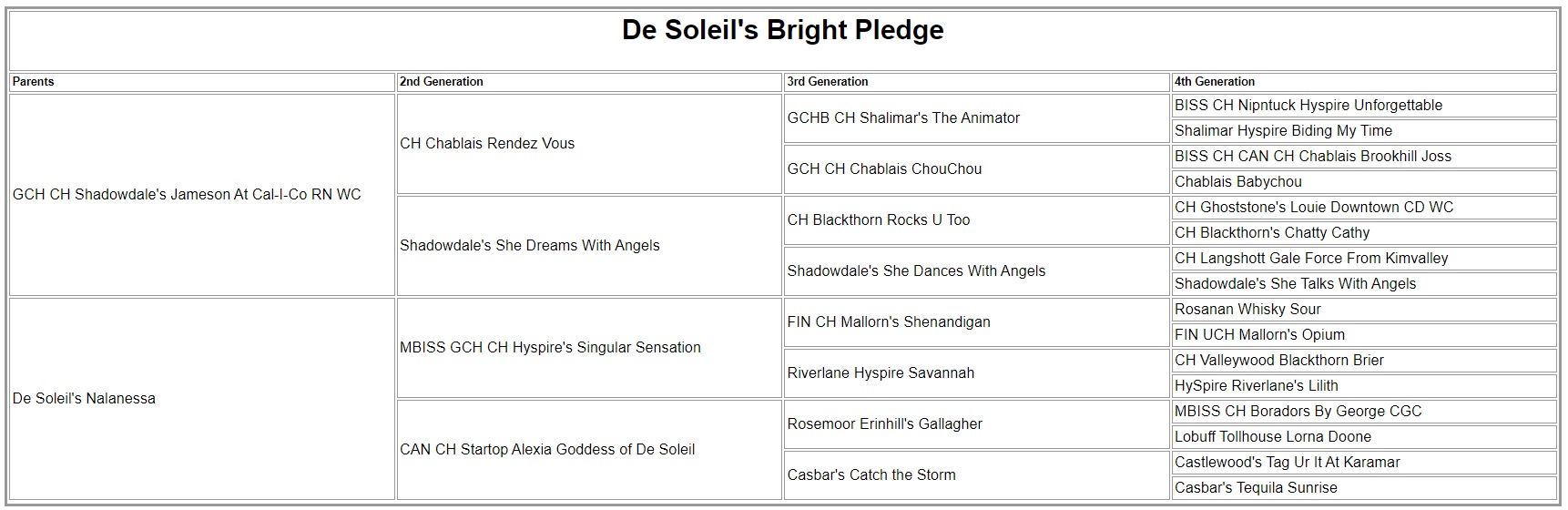The width and height of the screenshot is (1568, 510).
Task: Click Casbar's Tequila Sunrise entry
Action: (1256, 488)
